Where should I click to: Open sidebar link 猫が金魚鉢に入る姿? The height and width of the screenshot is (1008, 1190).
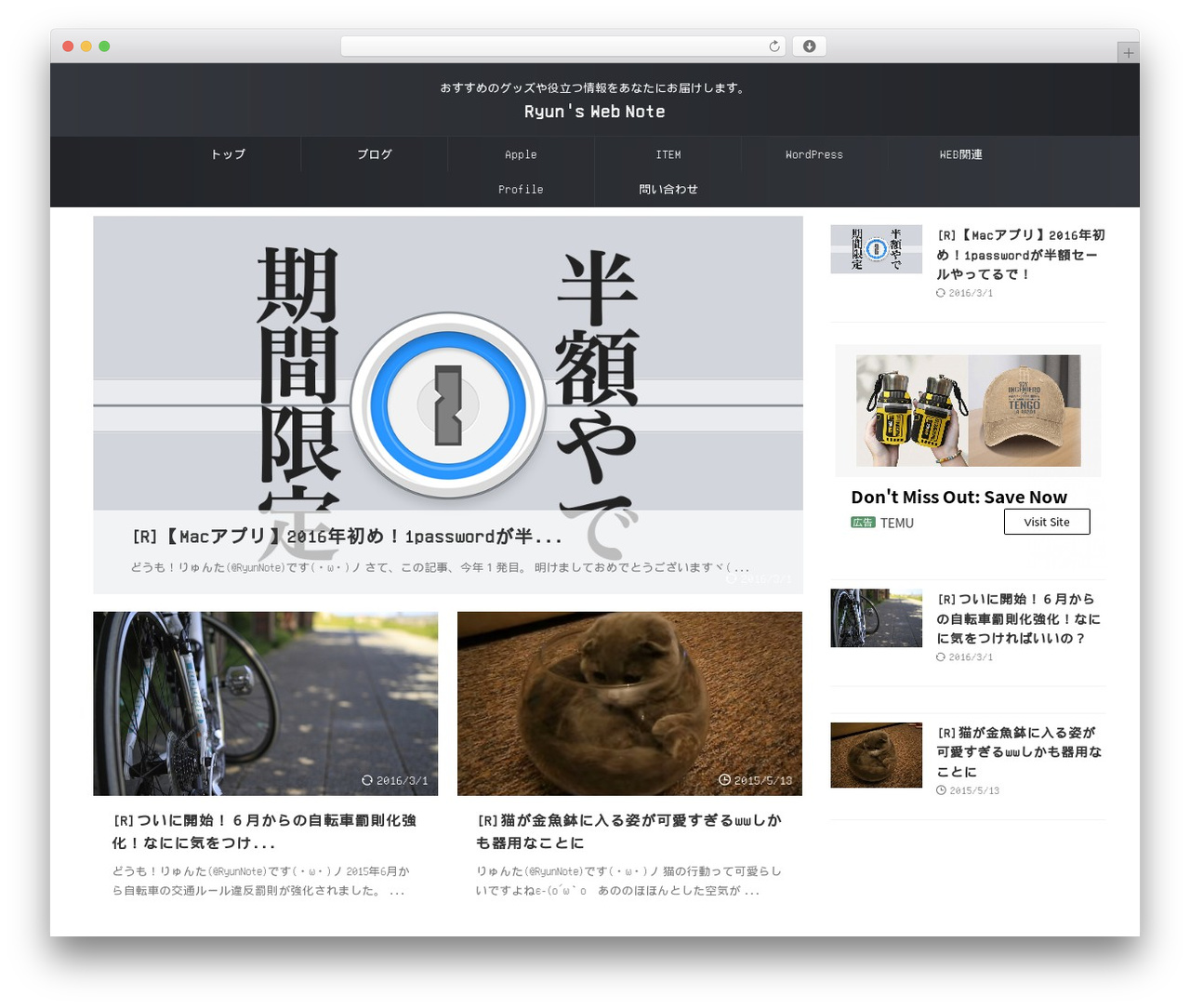coord(1019,752)
